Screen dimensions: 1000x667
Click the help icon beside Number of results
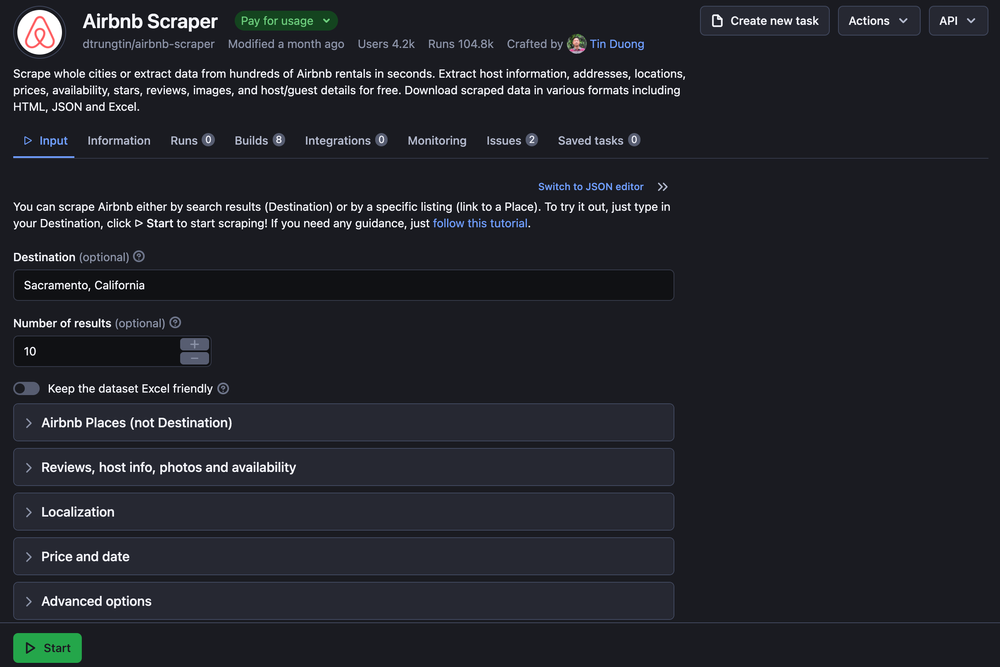click(175, 322)
